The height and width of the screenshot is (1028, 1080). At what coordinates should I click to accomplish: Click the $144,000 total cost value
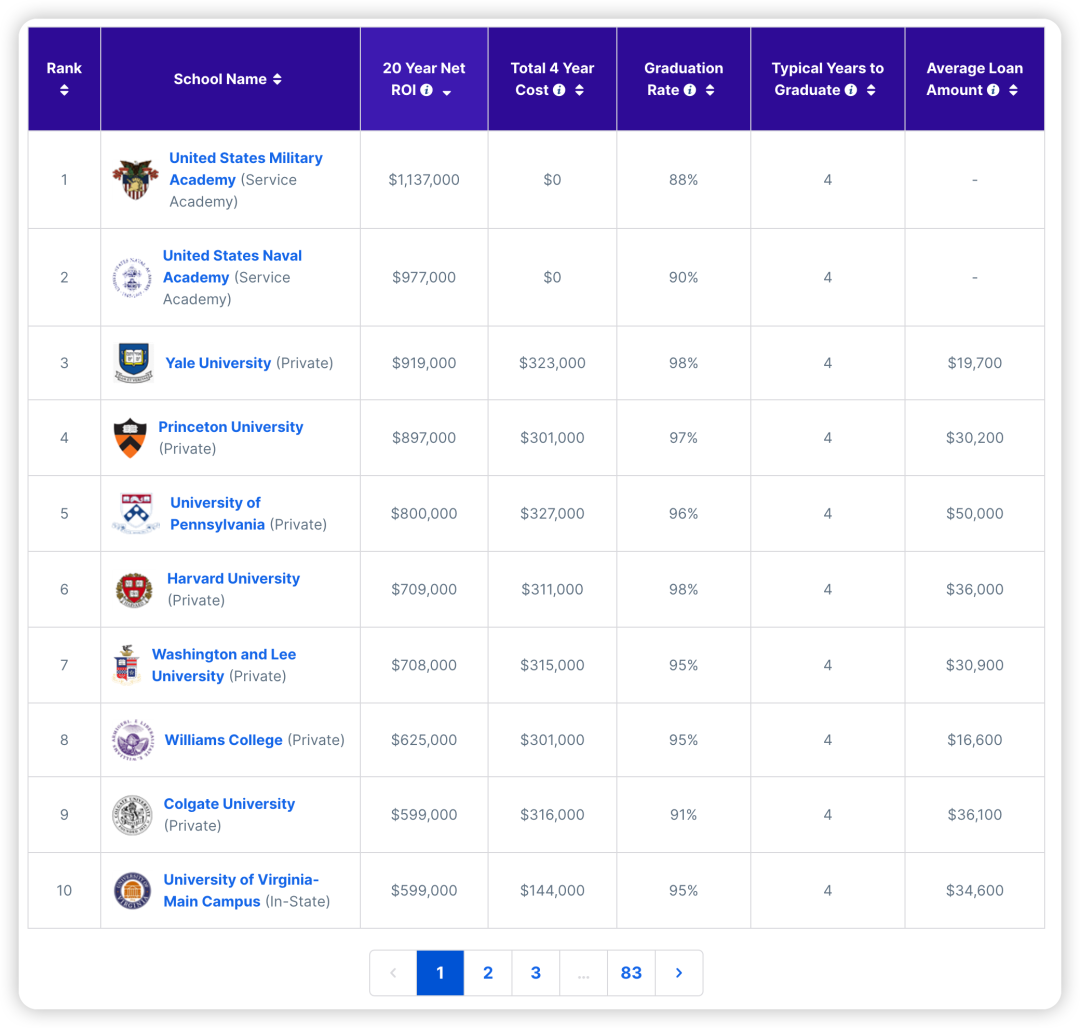(x=552, y=890)
